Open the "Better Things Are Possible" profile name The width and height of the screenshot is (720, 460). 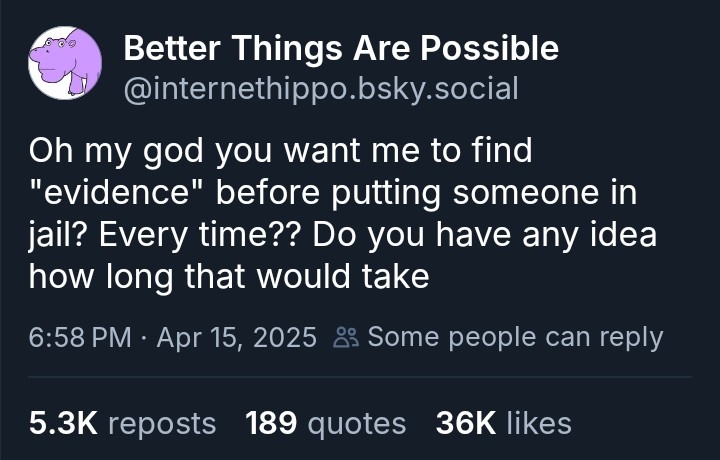340,47
